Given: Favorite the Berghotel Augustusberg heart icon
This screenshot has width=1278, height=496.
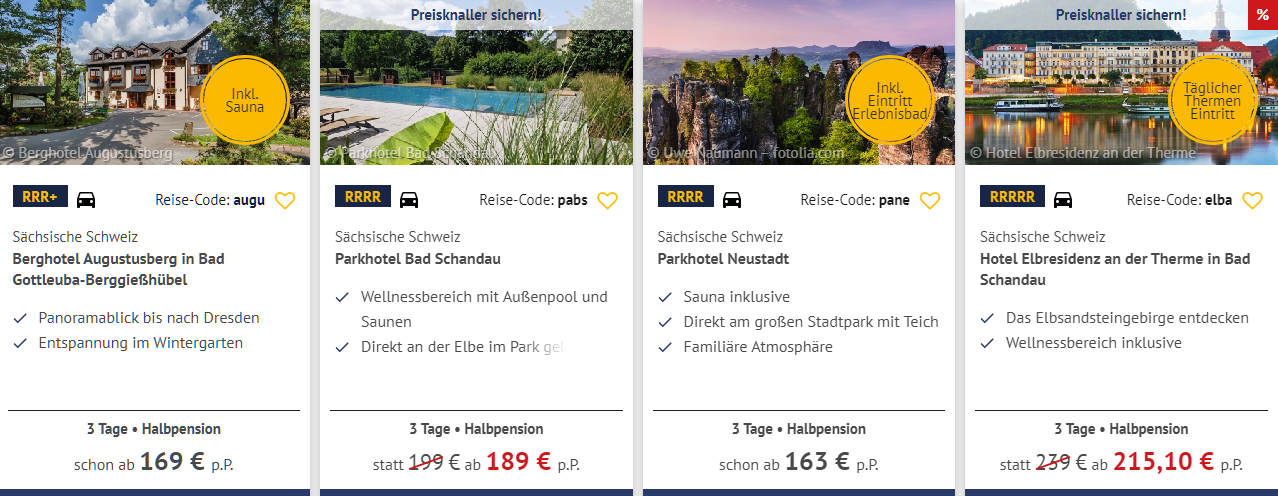Looking at the screenshot, I should click(x=285, y=200).
